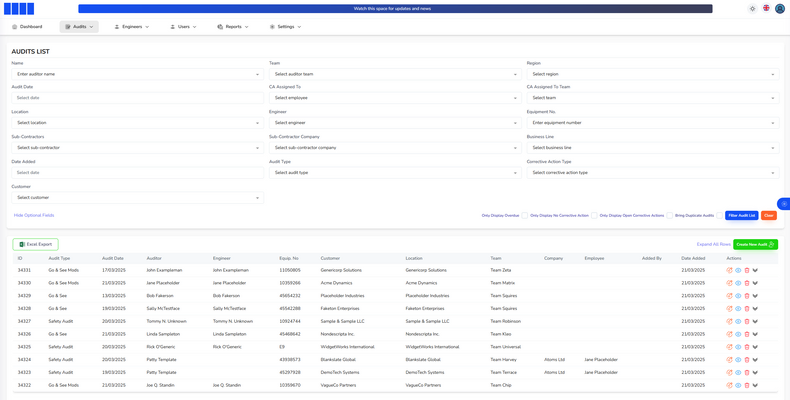Open the Select audit type dropdown
The height and width of the screenshot is (400, 790).
click(395, 172)
